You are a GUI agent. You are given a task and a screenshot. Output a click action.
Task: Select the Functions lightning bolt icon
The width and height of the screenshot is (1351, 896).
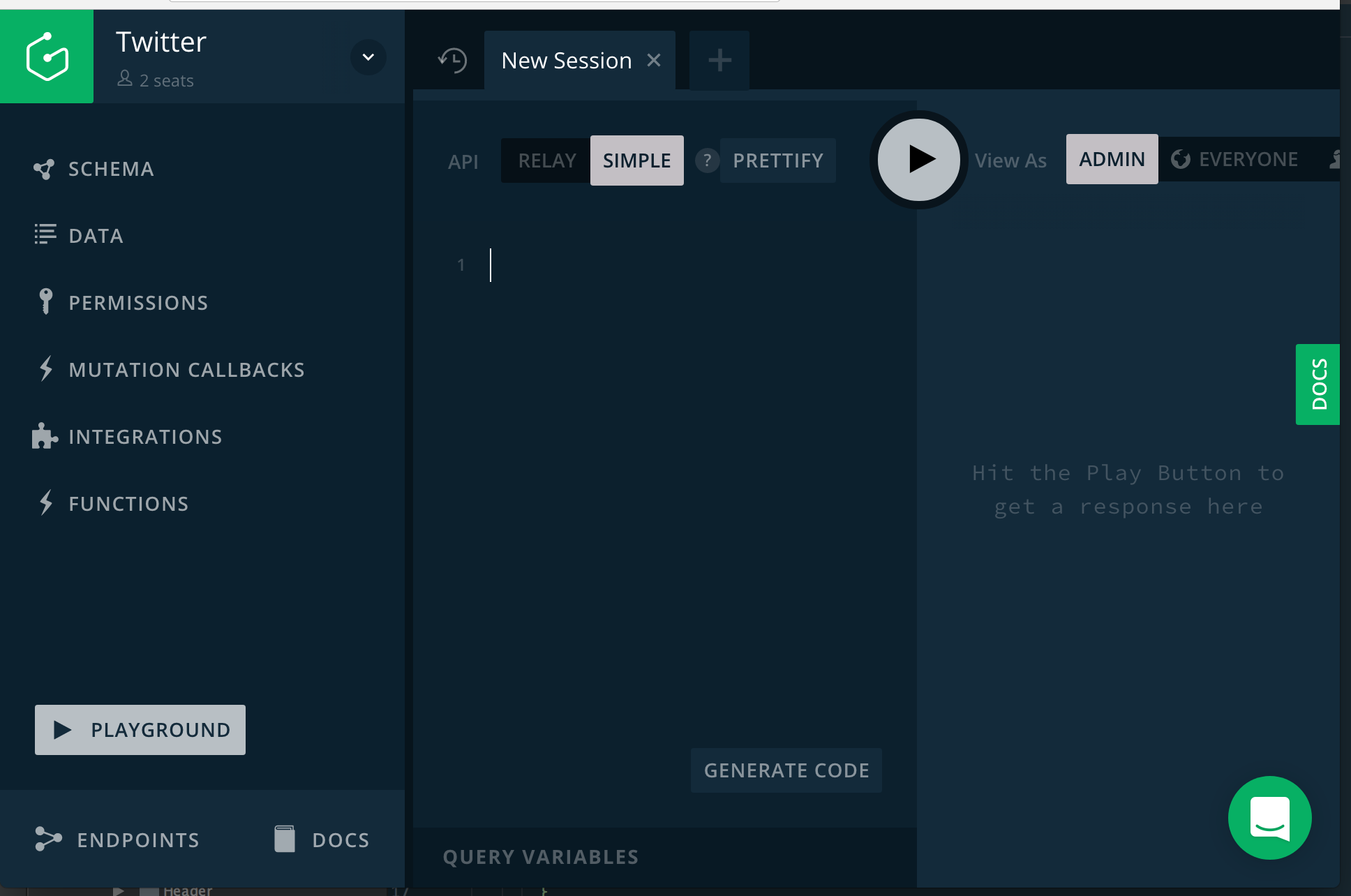coord(45,502)
